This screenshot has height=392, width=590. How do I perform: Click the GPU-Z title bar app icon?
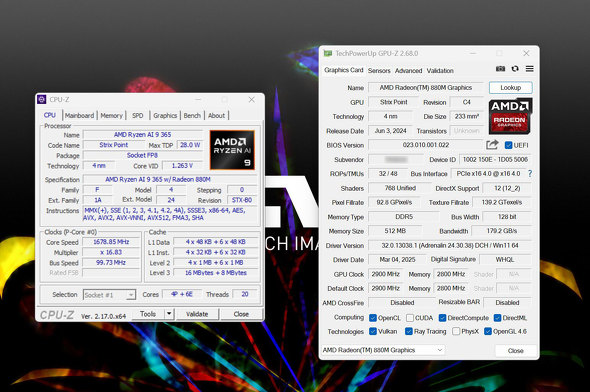(x=328, y=53)
